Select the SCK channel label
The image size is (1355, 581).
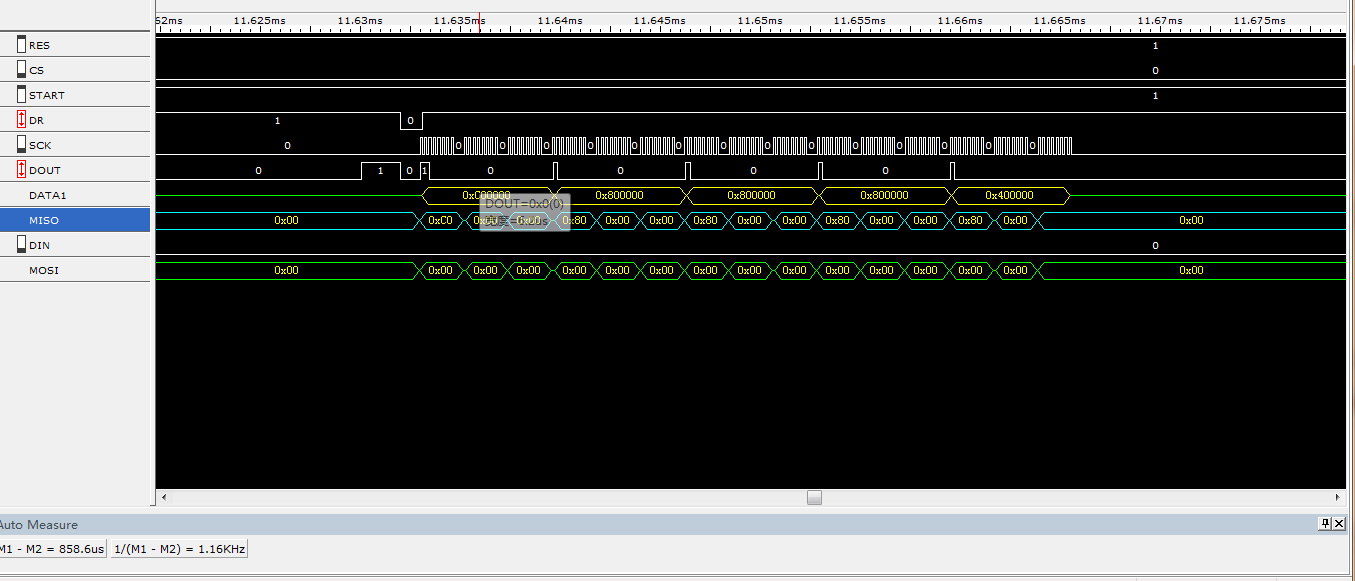pyautogui.click(x=40, y=145)
